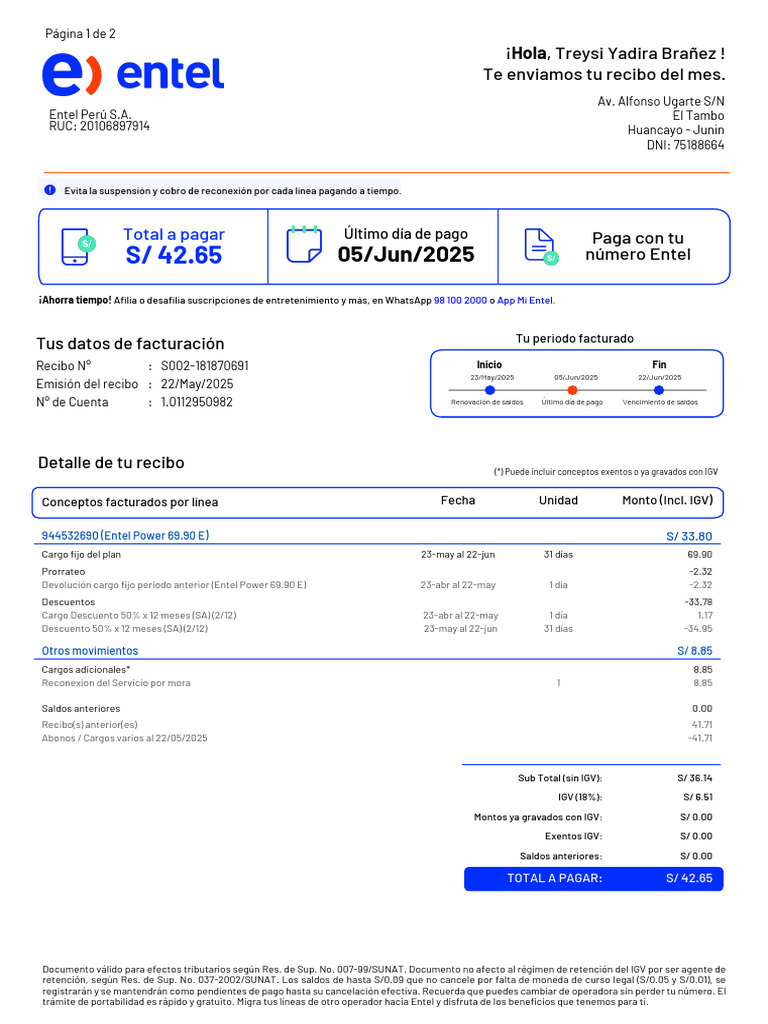Click the Fecha column header

pos(458,500)
